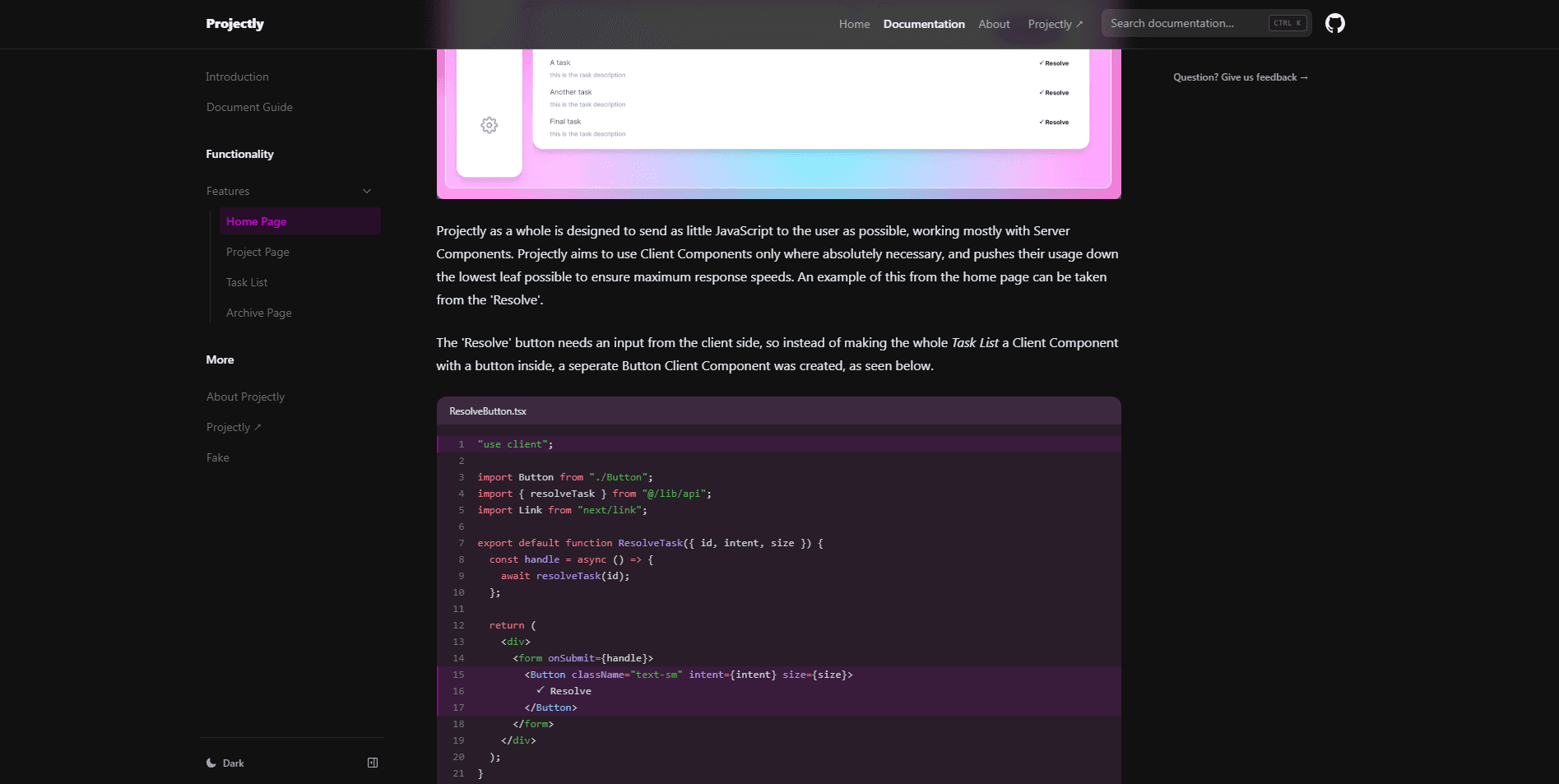Screen dimensions: 1559x784
Task: Click 'Features' label in sidebar
Action: click(228, 191)
